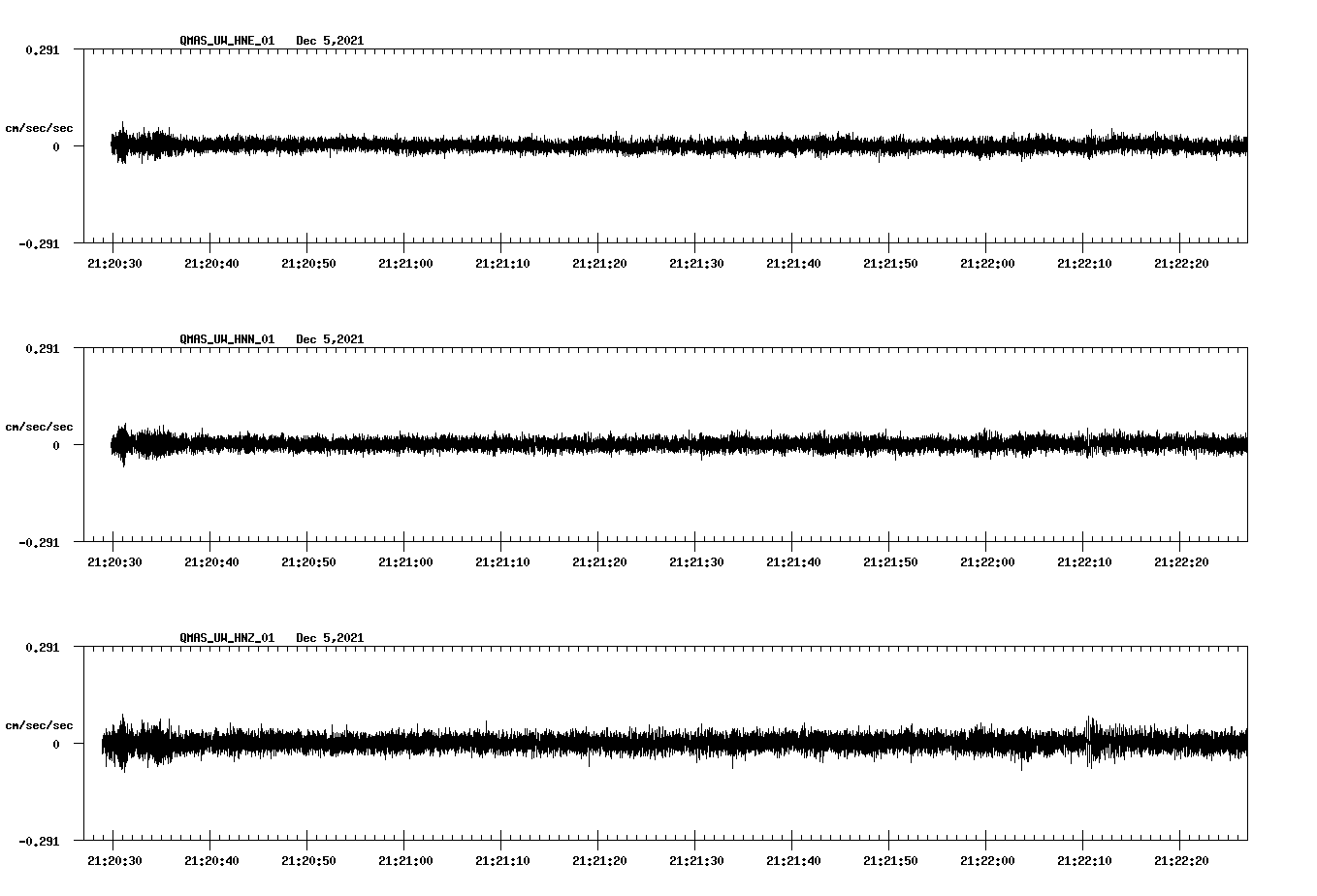Screen dimensions: 1317x896
Task: Click the 21:20:30 time label on HNZ plot
Action: pyautogui.click(x=114, y=861)
